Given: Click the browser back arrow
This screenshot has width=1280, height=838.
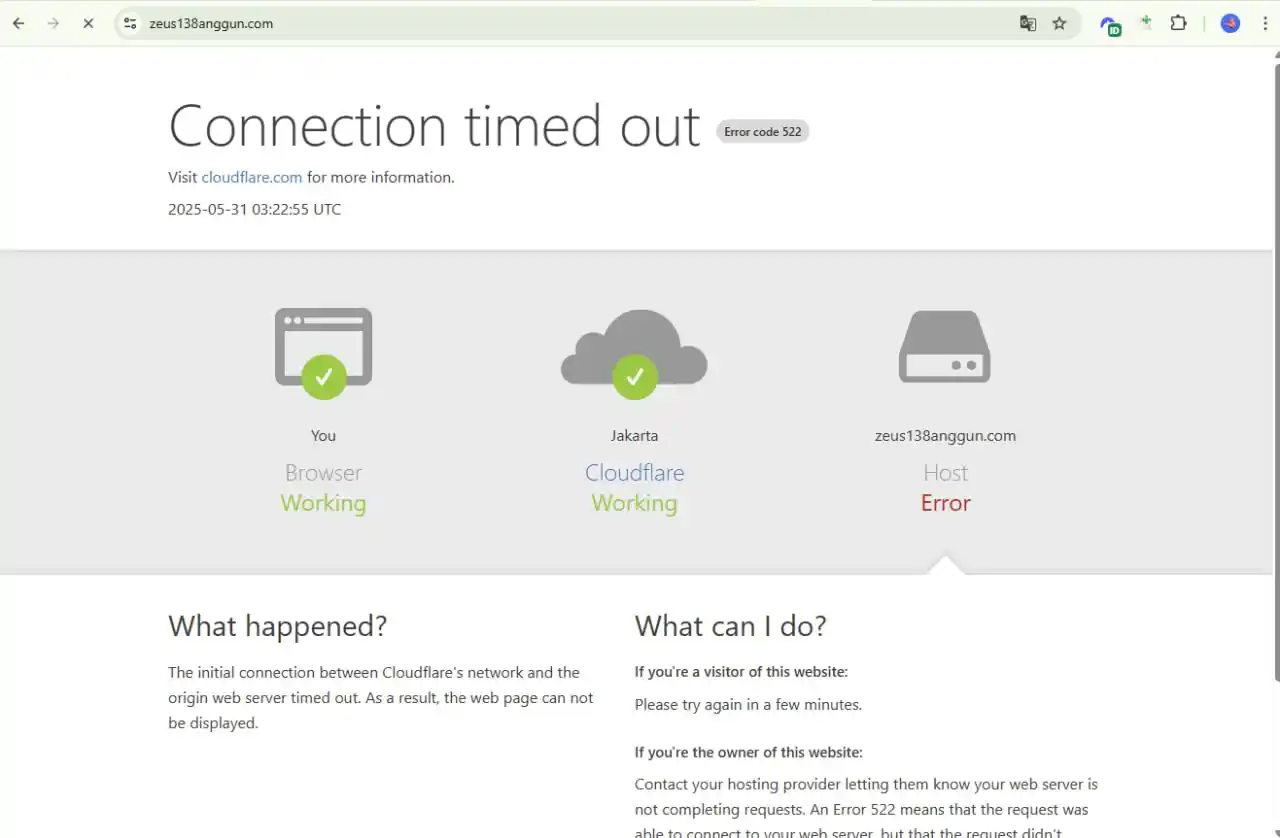Looking at the screenshot, I should [x=18, y=23].
